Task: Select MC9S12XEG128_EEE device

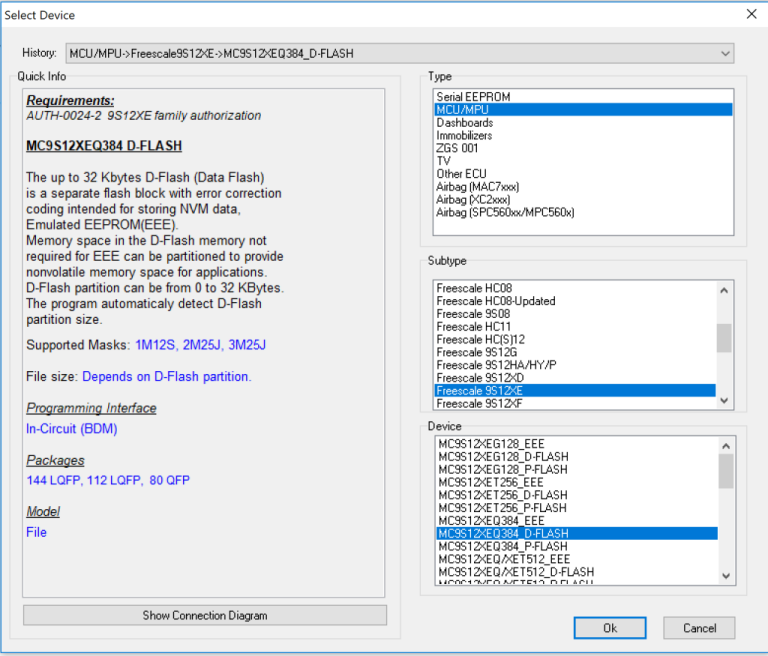Action: (x=576, y=444)
